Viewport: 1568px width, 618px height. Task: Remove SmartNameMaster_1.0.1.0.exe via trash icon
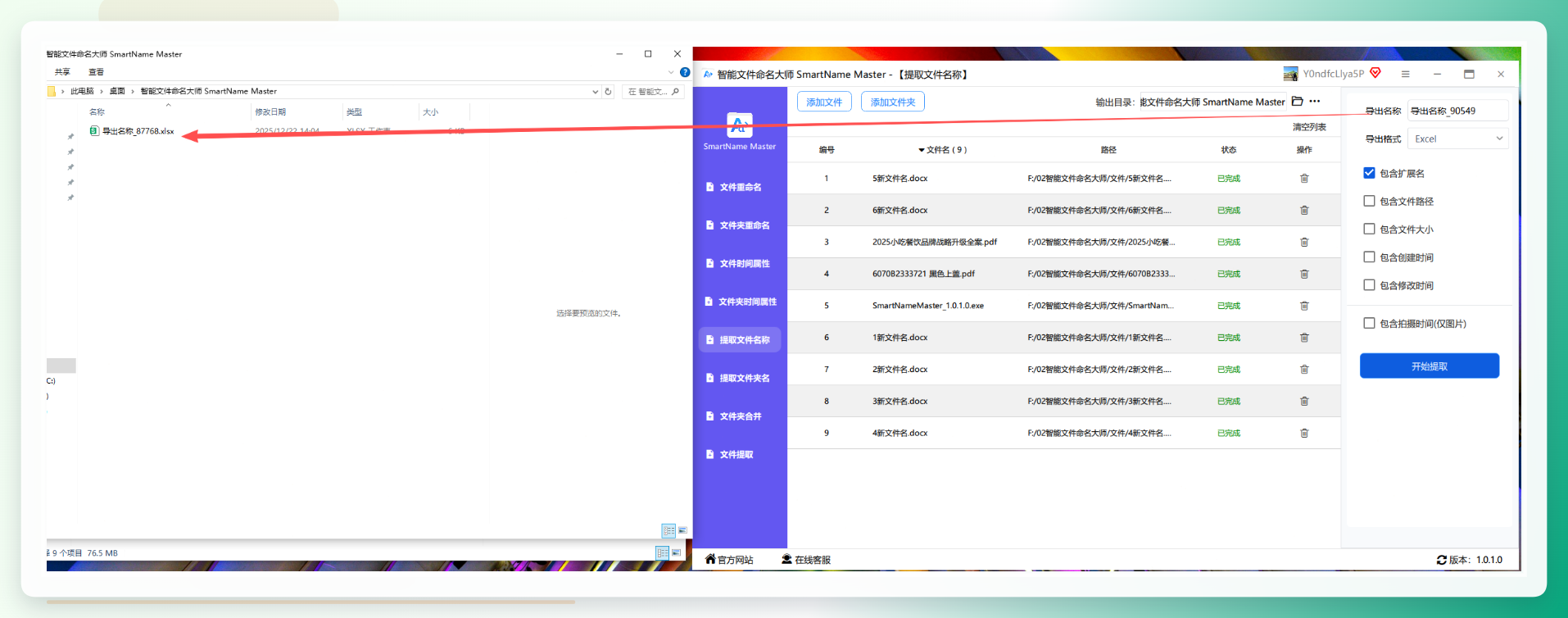1304,306
